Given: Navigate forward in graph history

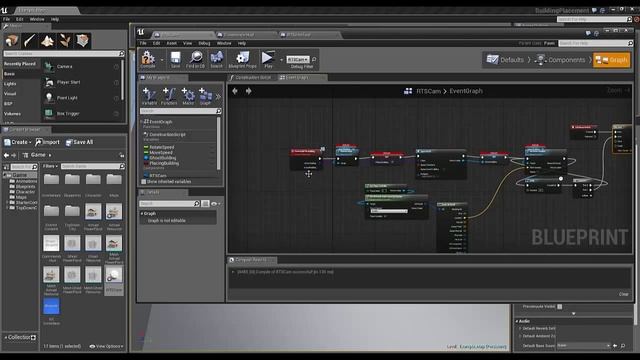Looking at the screenshot, I should 248,91.
